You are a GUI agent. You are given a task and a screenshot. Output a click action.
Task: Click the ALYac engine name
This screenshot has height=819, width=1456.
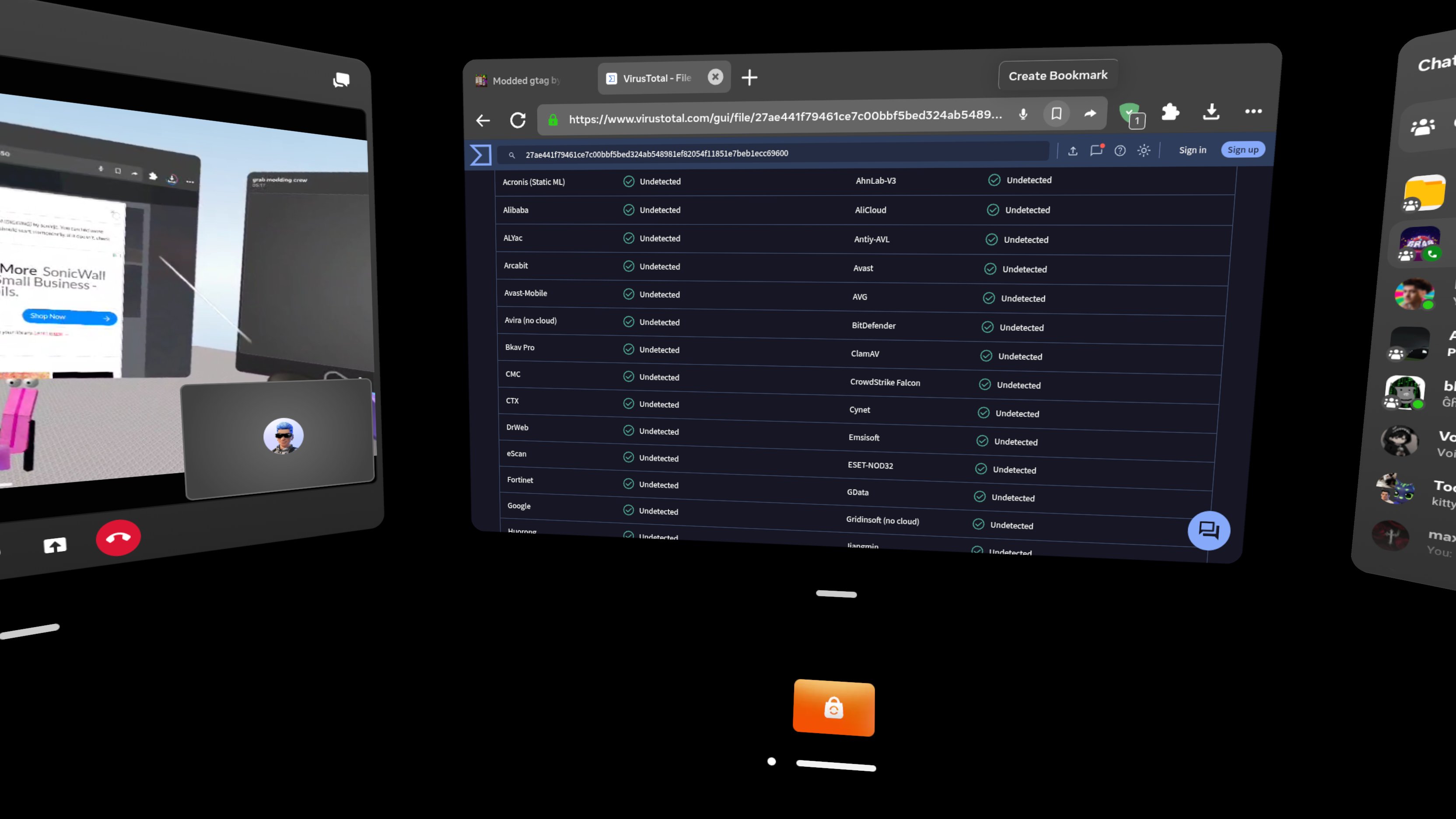point(513,238)
